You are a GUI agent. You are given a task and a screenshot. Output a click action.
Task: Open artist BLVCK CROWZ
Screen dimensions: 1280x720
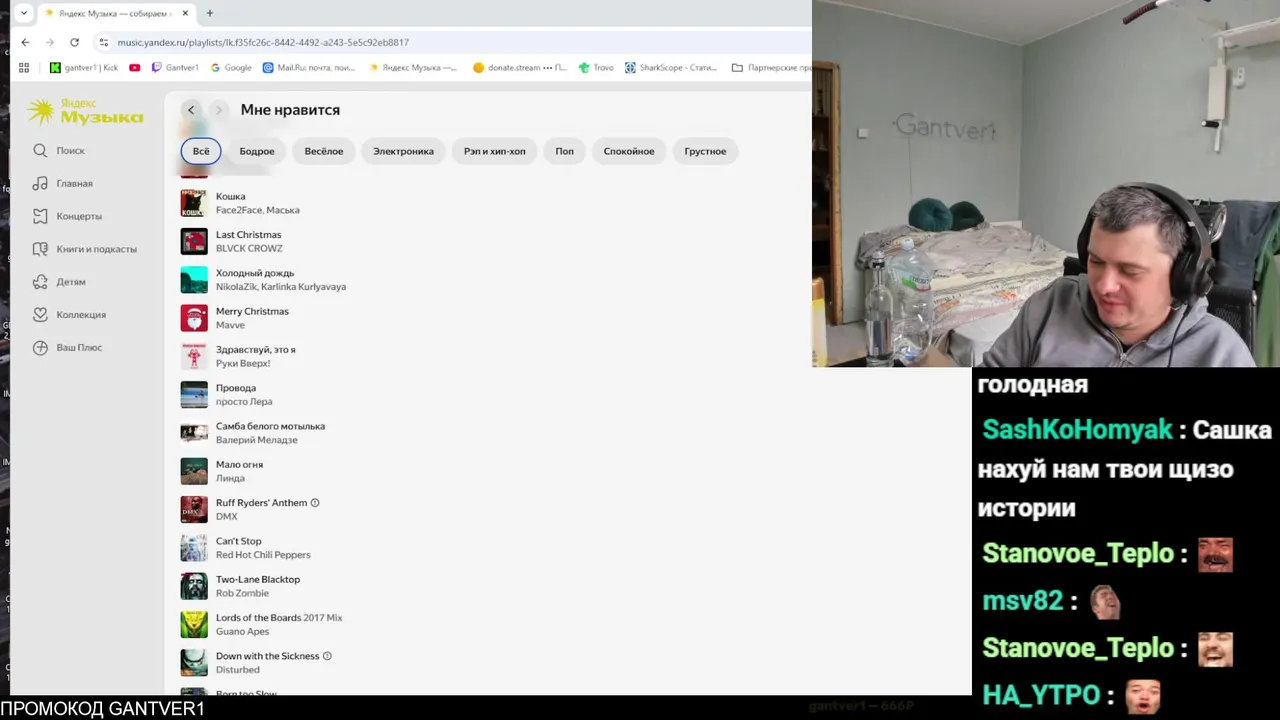pos(249,248)
